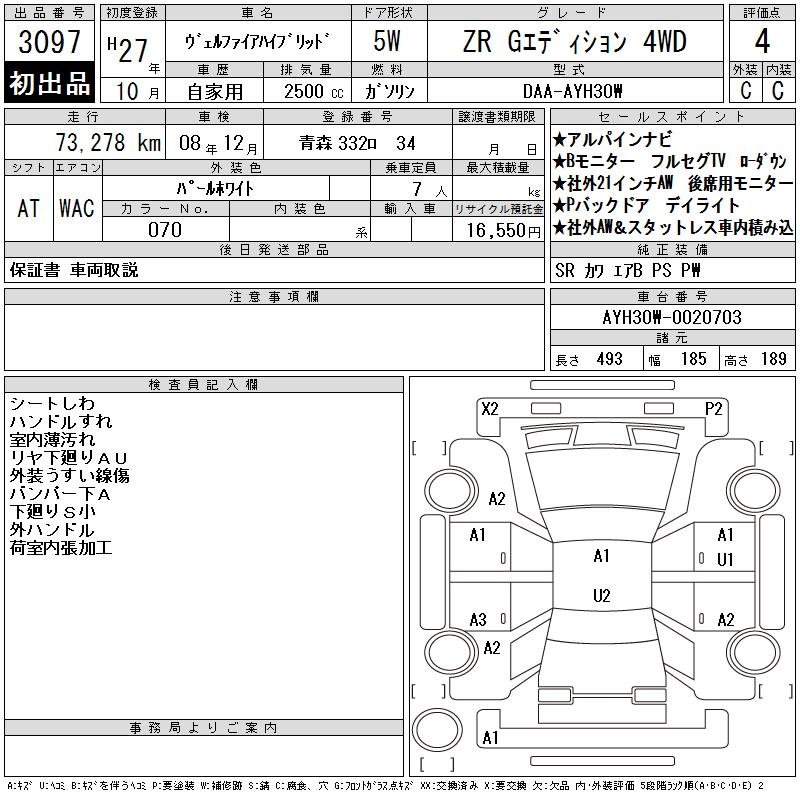Viewport: 800px width, 800px height.
Task: Select the chassis number AYH30W-0020703
Action: (x=672, y=317)
